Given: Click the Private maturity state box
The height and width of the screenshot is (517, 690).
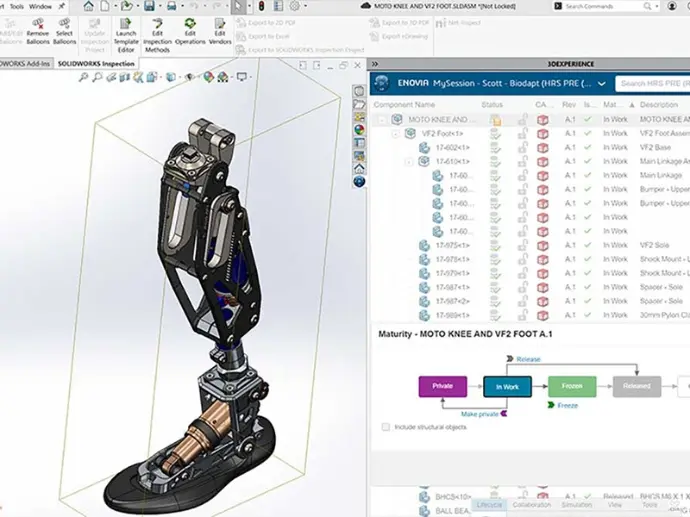Looking at the screenshot, I should click(x=442, y=386).
